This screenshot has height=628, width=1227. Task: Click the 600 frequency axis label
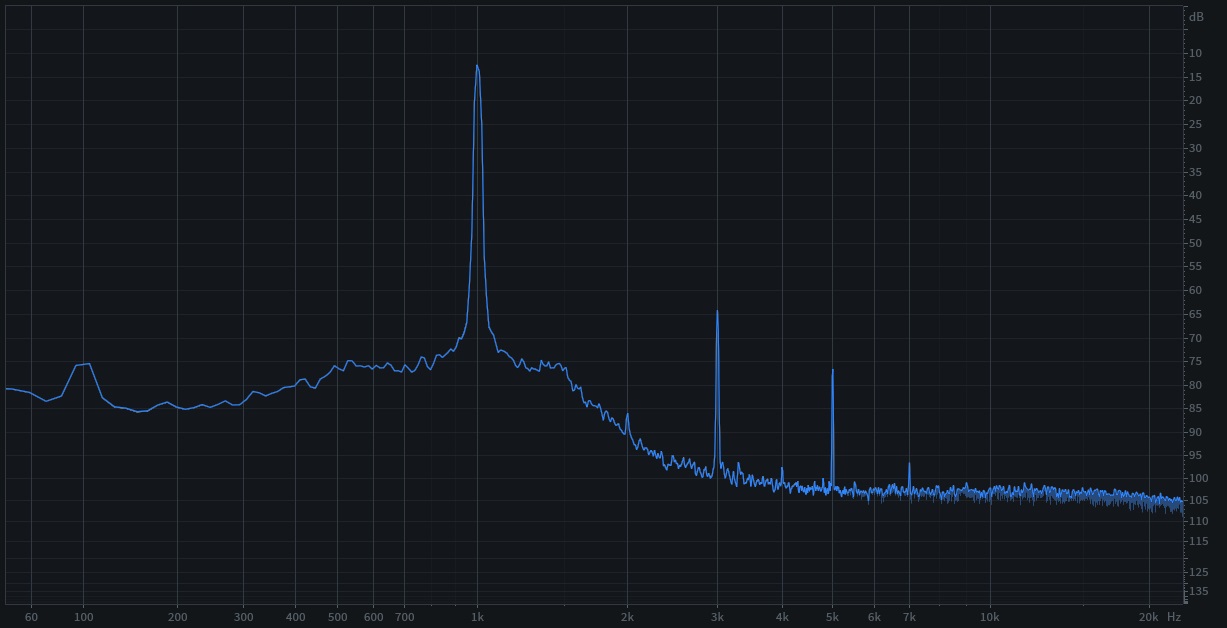click(x=374, y=617)
